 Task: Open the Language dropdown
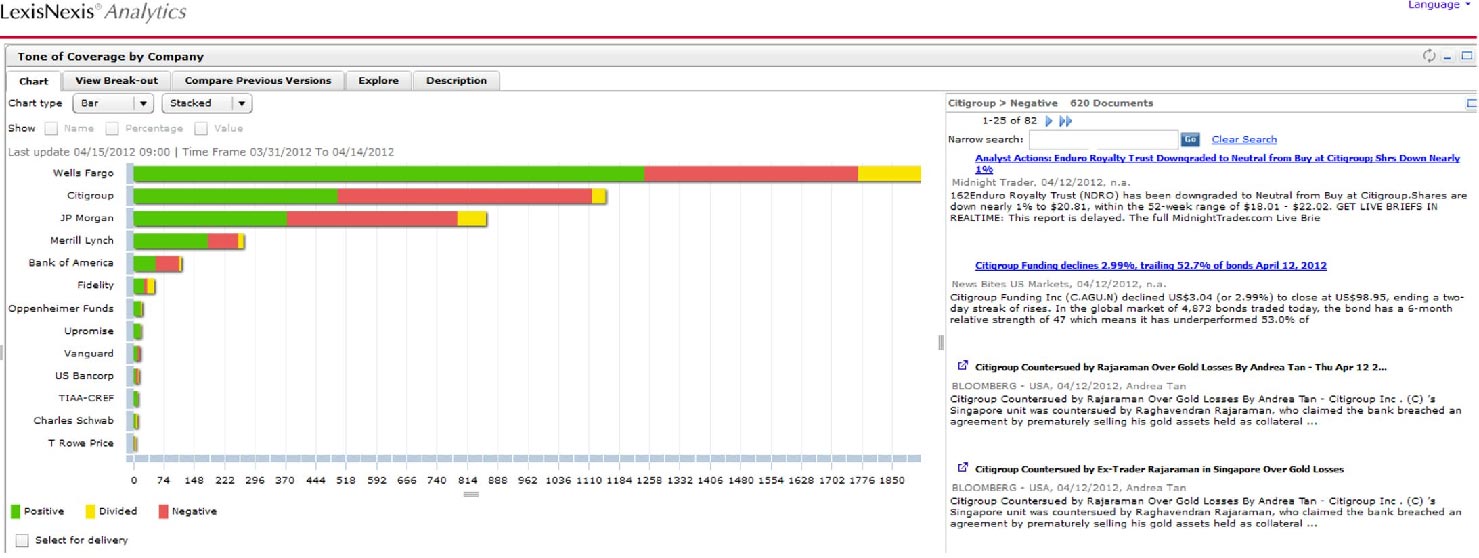pyautogui.click(x=1439, y=5)
